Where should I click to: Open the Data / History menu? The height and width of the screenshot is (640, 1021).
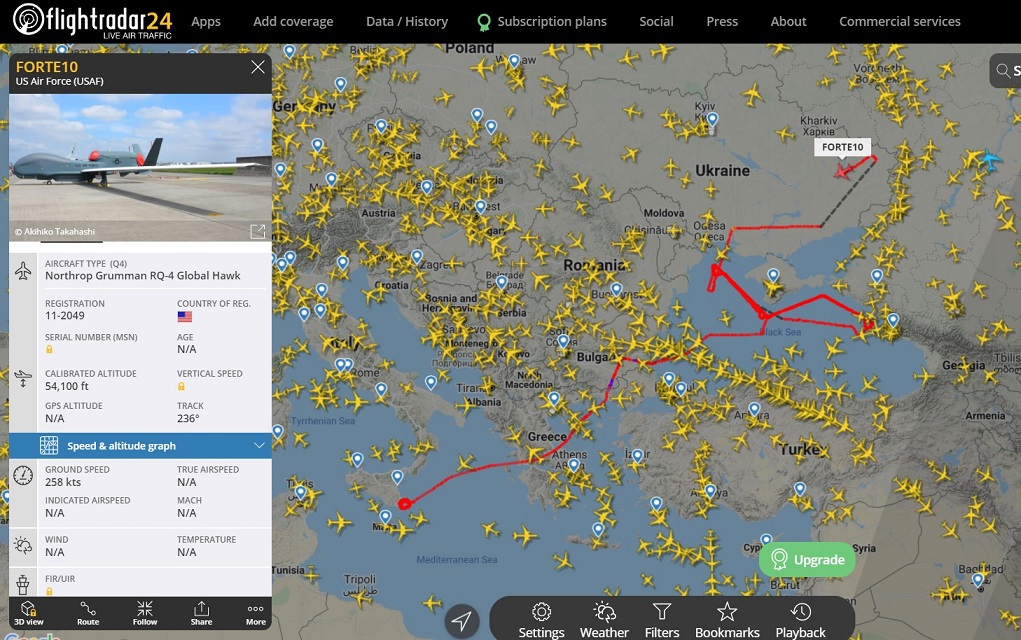click(407, 21)
